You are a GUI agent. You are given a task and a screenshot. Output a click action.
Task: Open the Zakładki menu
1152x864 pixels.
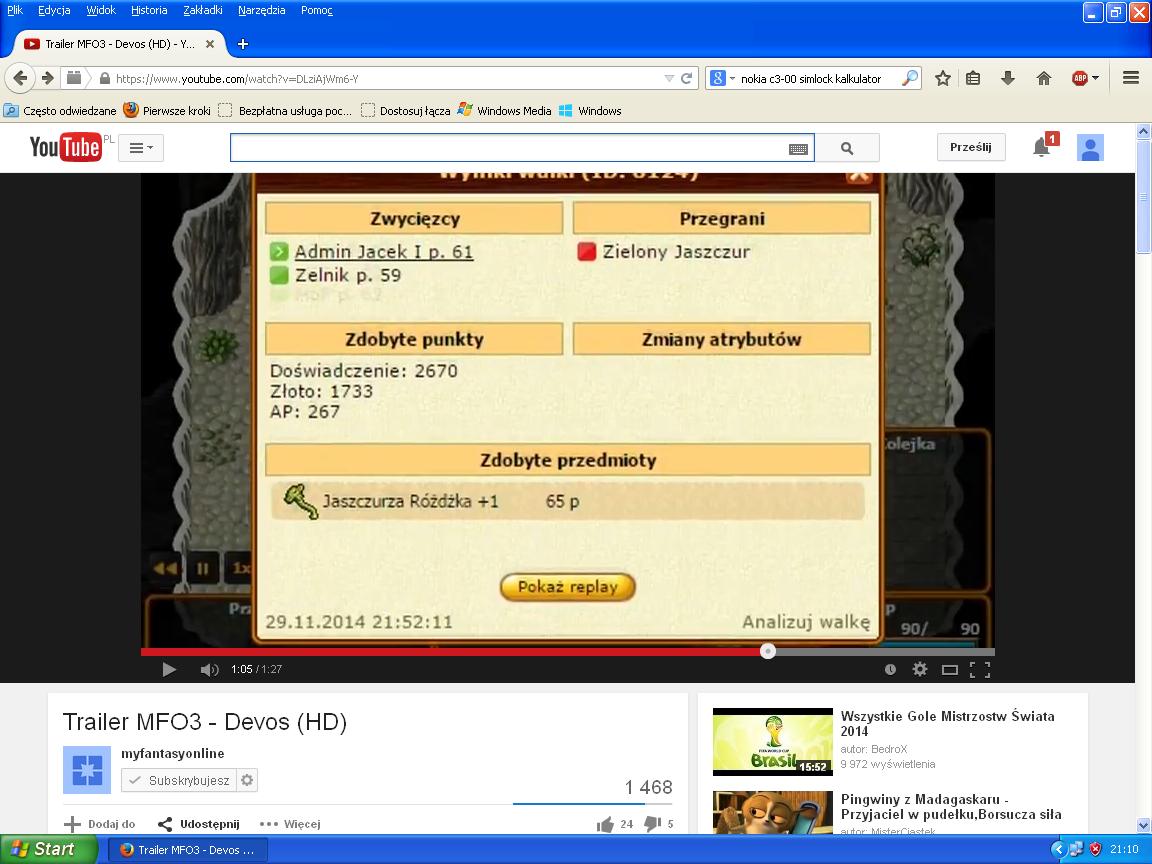[x=203, y=10]
